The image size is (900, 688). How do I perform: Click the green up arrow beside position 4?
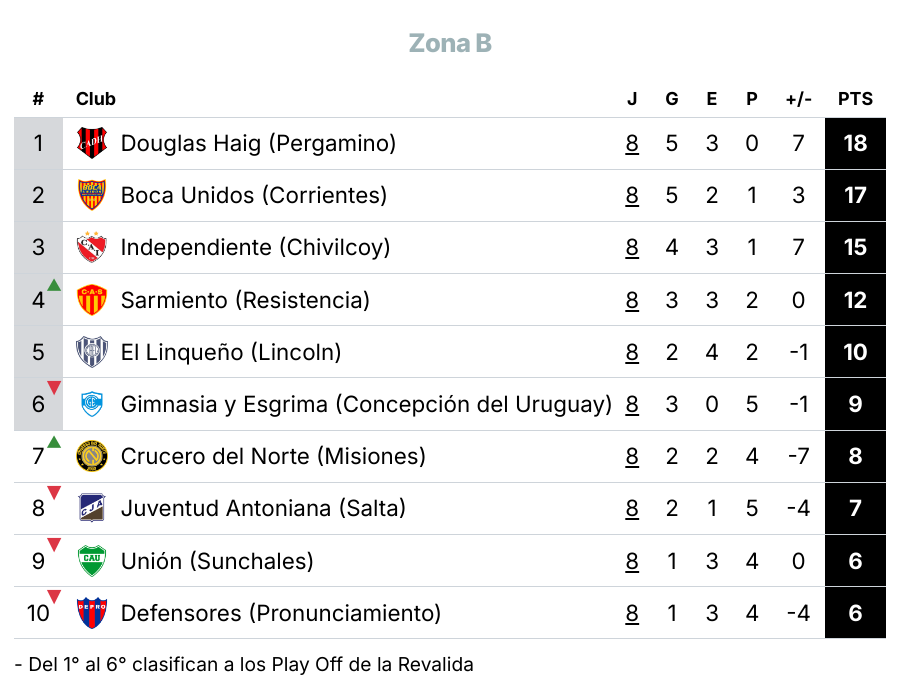coord(54,286)
